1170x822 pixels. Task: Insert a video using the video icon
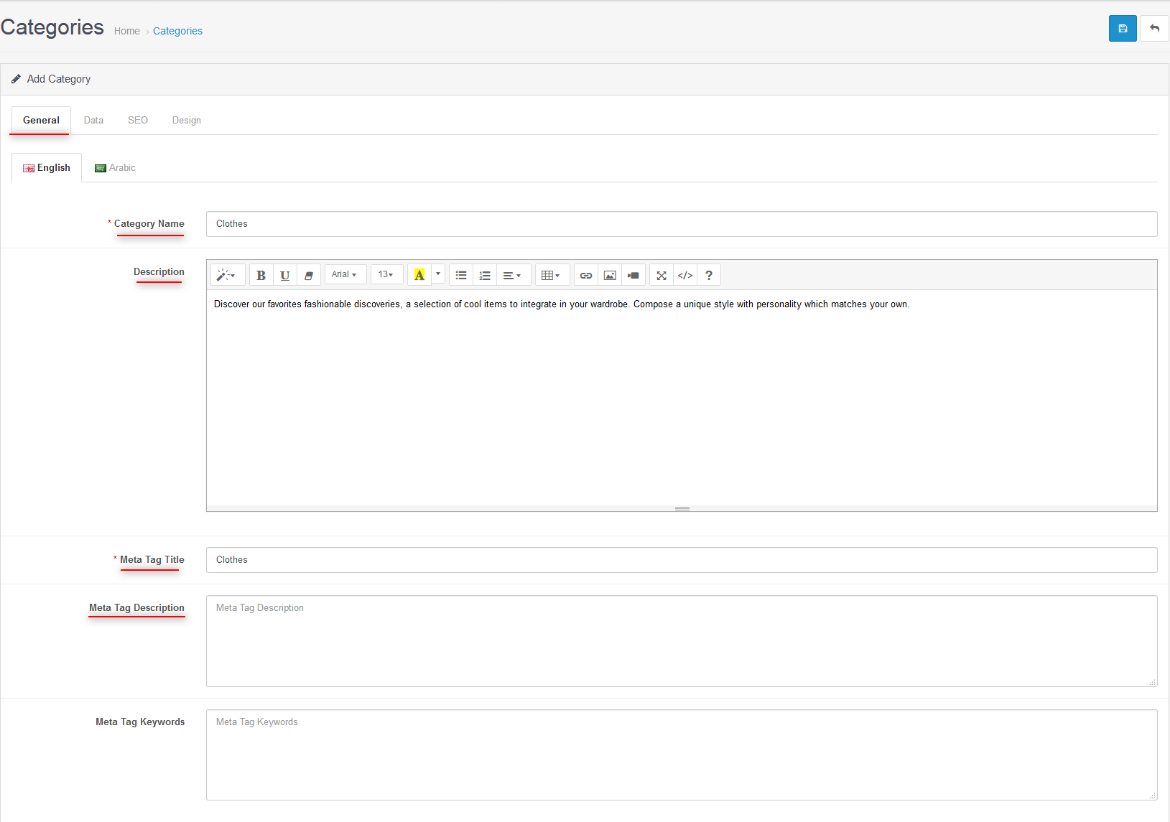pyautogui.click(x=633, y=275)
